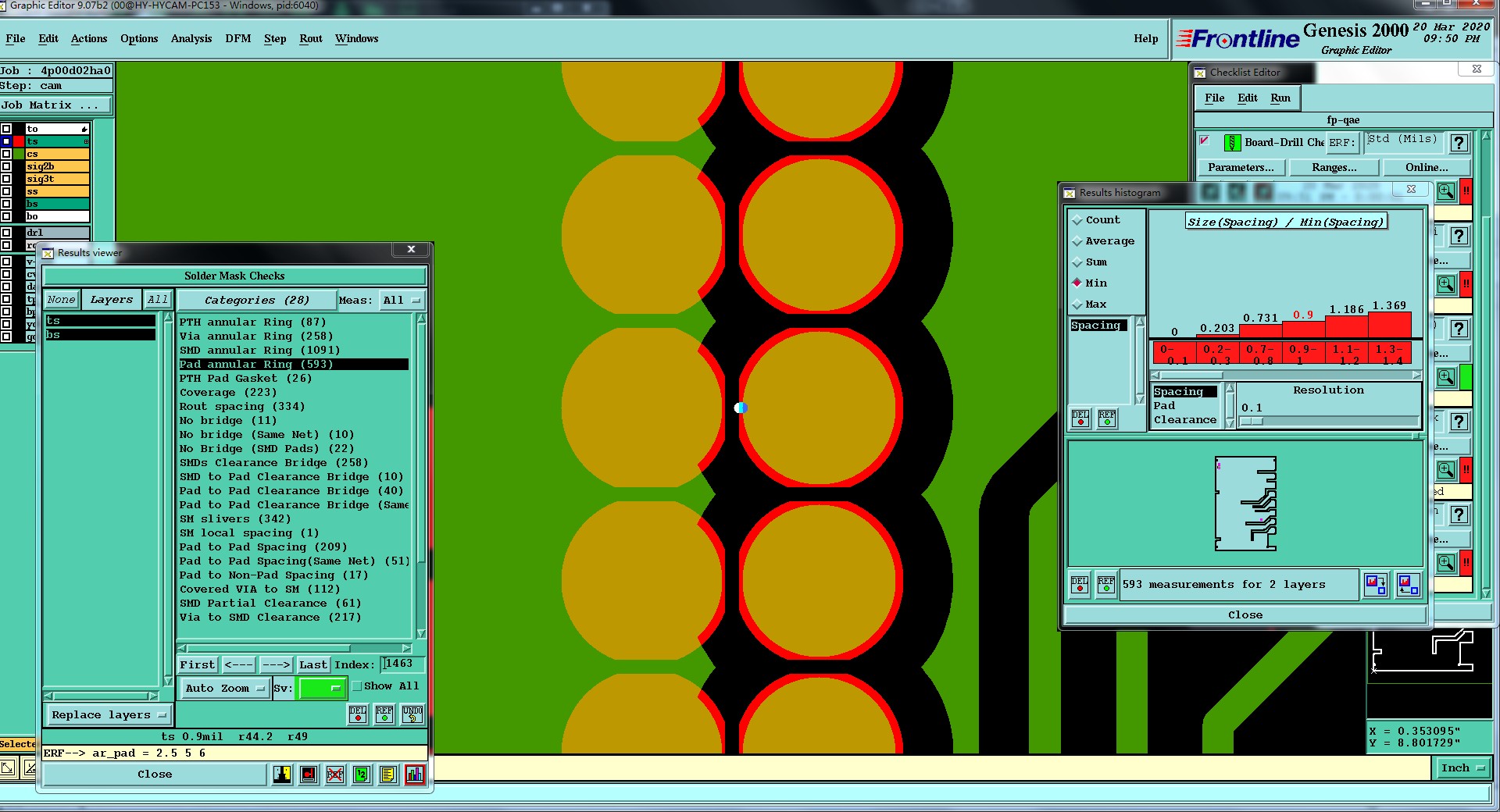Open the green Sv dropdown

(x=322, y=688)
